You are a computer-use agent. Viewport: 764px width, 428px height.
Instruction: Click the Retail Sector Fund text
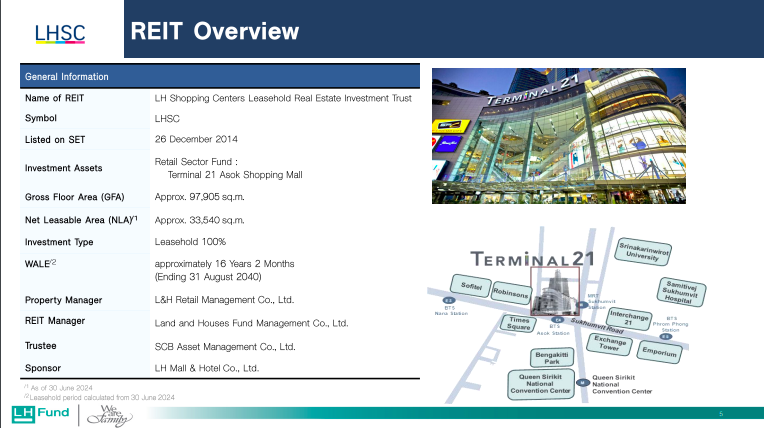coord(196,162)
